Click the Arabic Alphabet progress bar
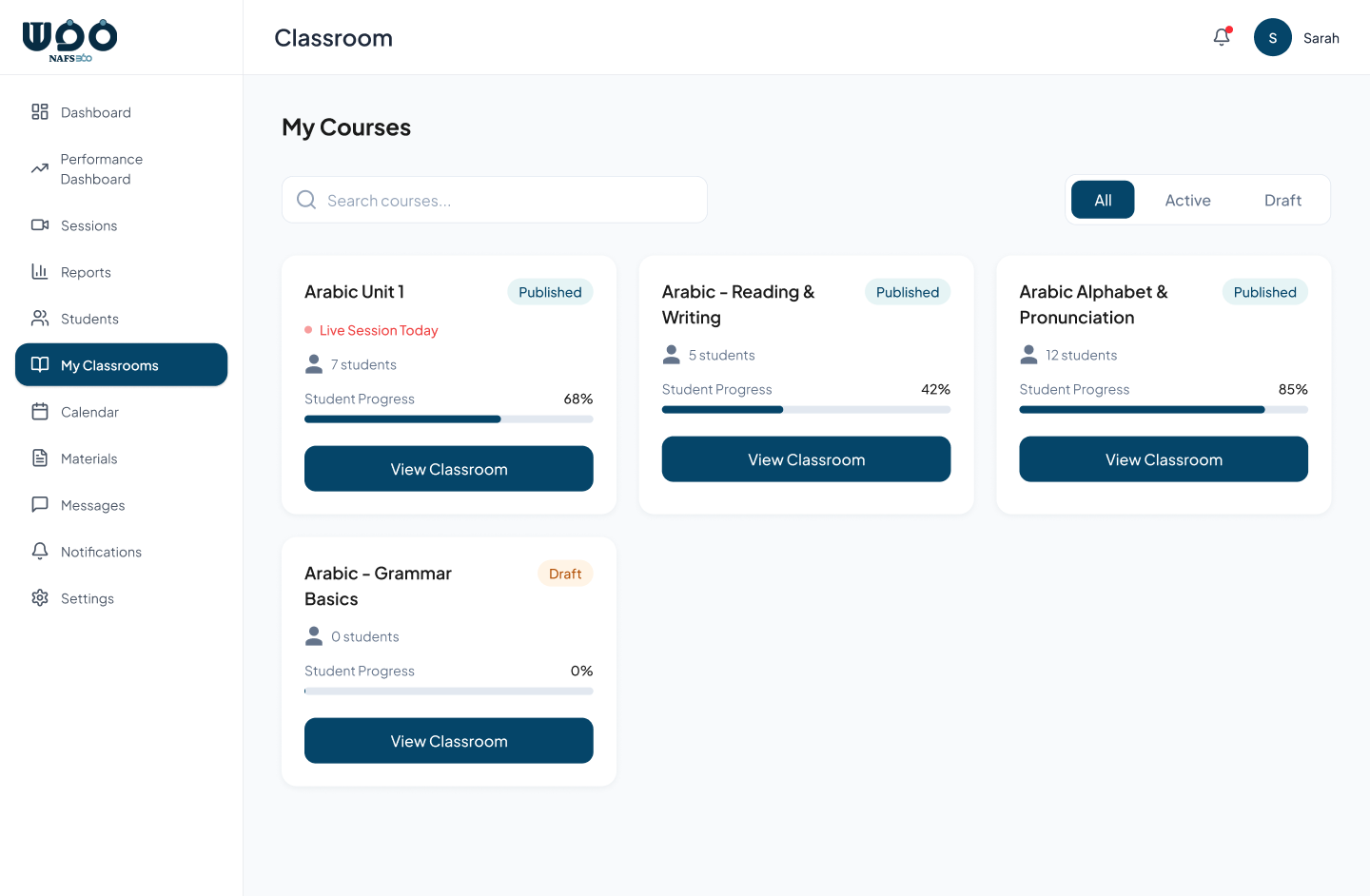The height and width of the screenshot is (896, 1370). [x=1163, y=409]
